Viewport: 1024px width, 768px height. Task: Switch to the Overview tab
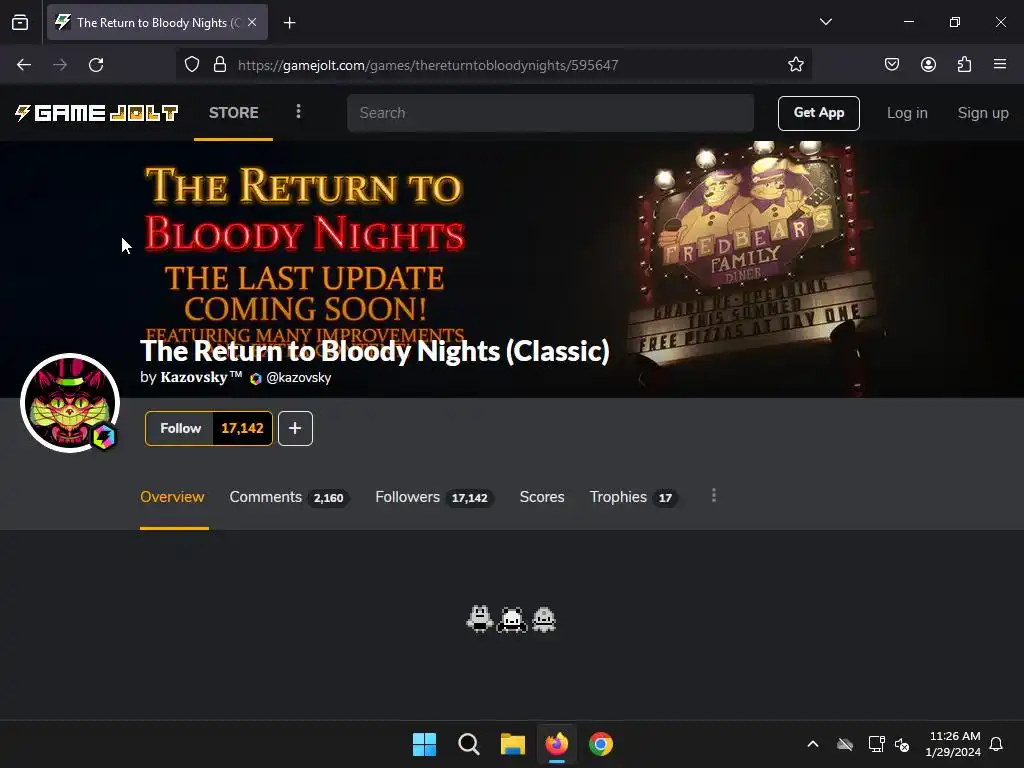172,497
